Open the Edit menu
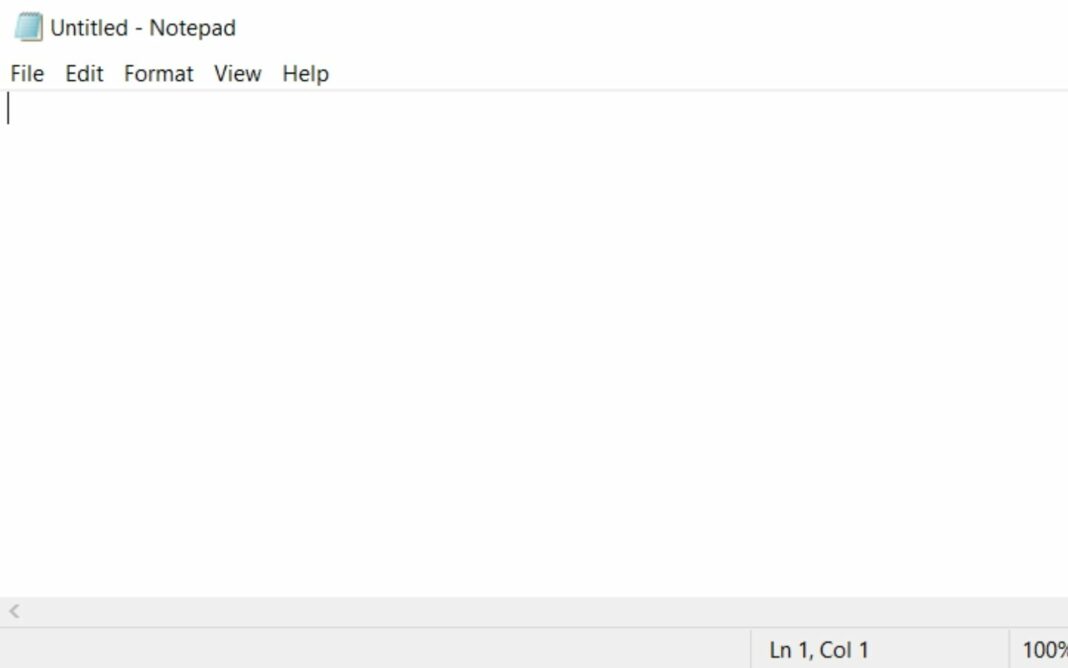This screenshot has height=668, width=1068. (84, 74)
